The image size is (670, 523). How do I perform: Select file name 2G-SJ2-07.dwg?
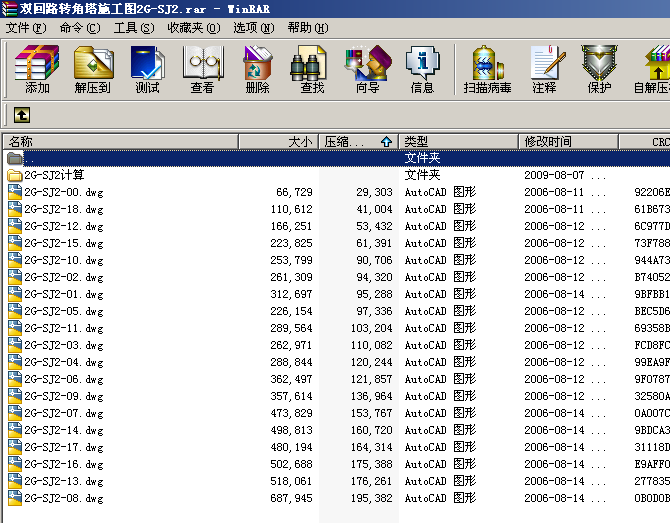click(64, 413)
